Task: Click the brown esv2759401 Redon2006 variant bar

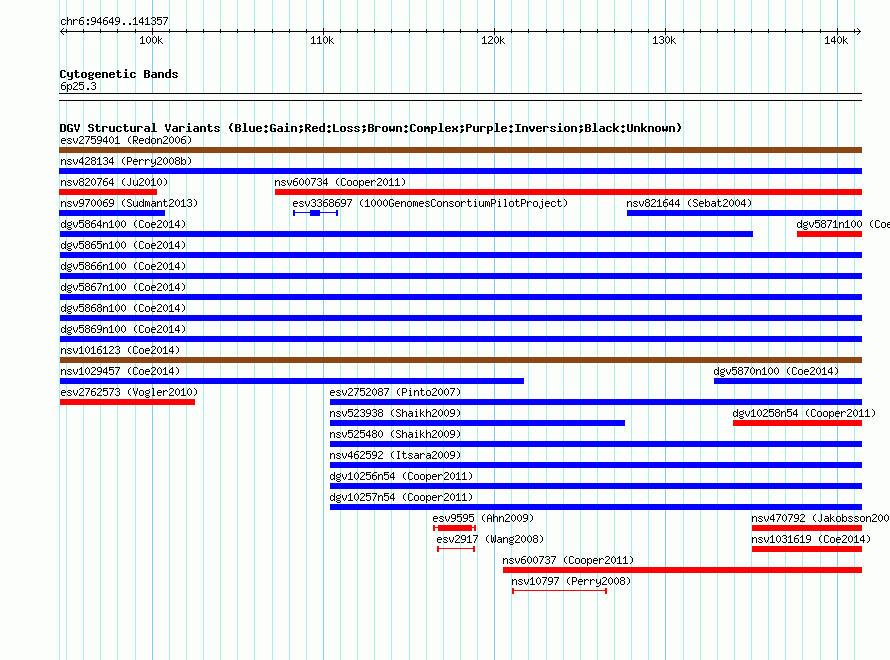Action: [460, 150]
